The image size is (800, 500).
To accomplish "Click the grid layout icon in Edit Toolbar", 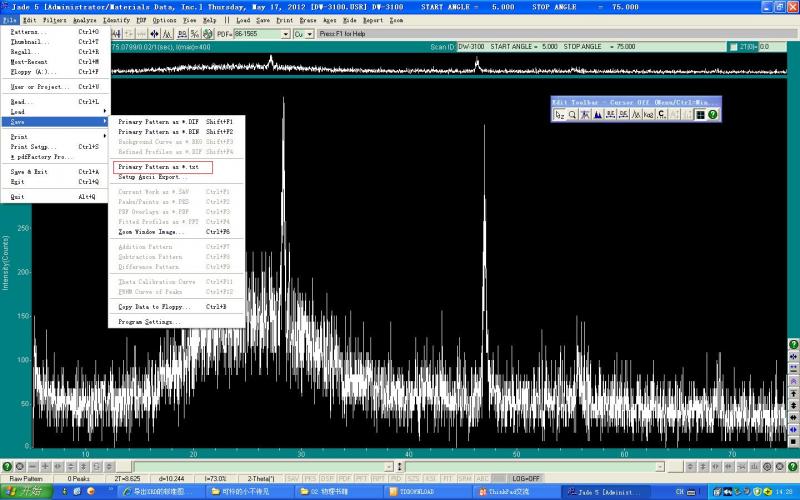I will pos(700,115).
